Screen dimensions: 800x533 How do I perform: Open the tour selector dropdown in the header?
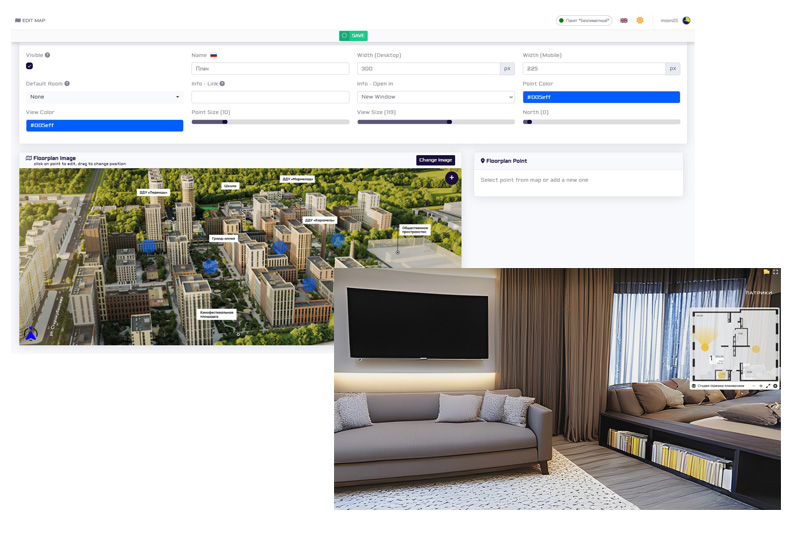pos(584,20)
